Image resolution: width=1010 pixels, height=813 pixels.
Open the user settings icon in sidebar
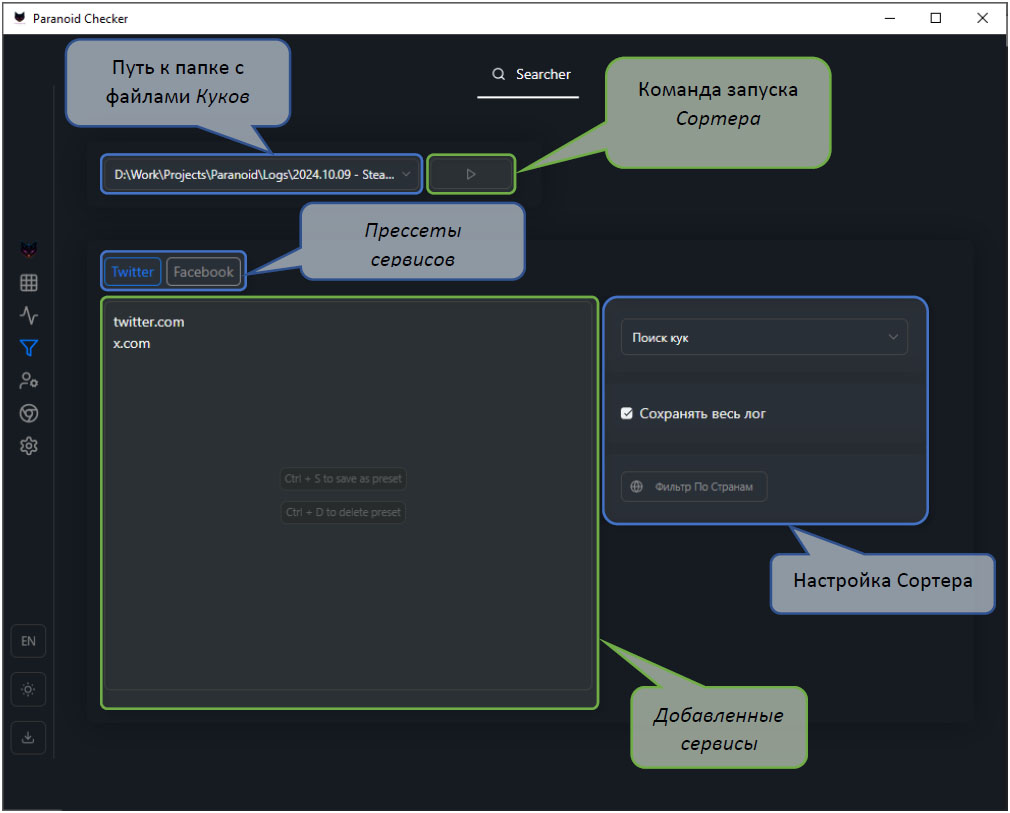(x=29, y=381)
